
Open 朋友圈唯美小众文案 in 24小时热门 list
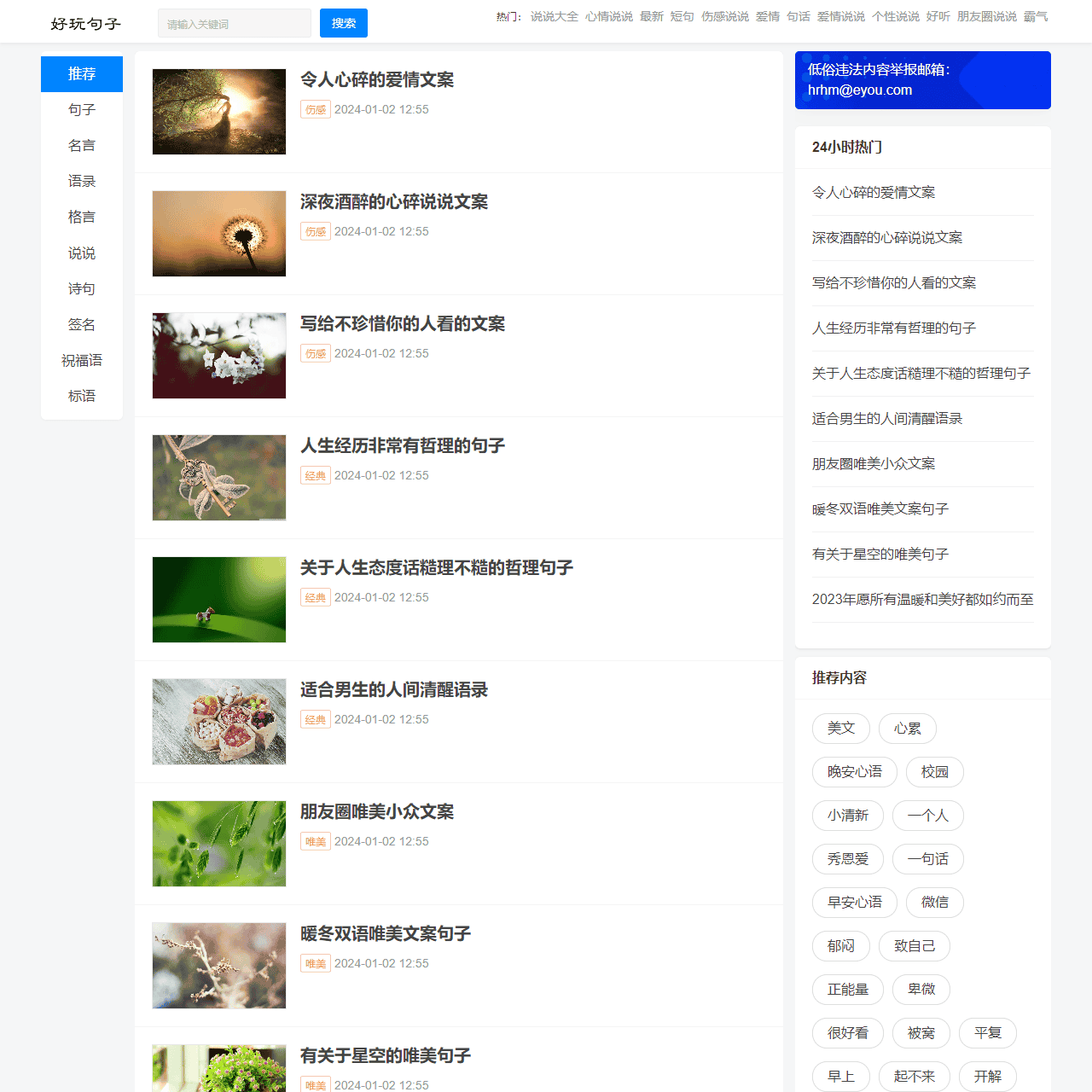coord(873,463)
